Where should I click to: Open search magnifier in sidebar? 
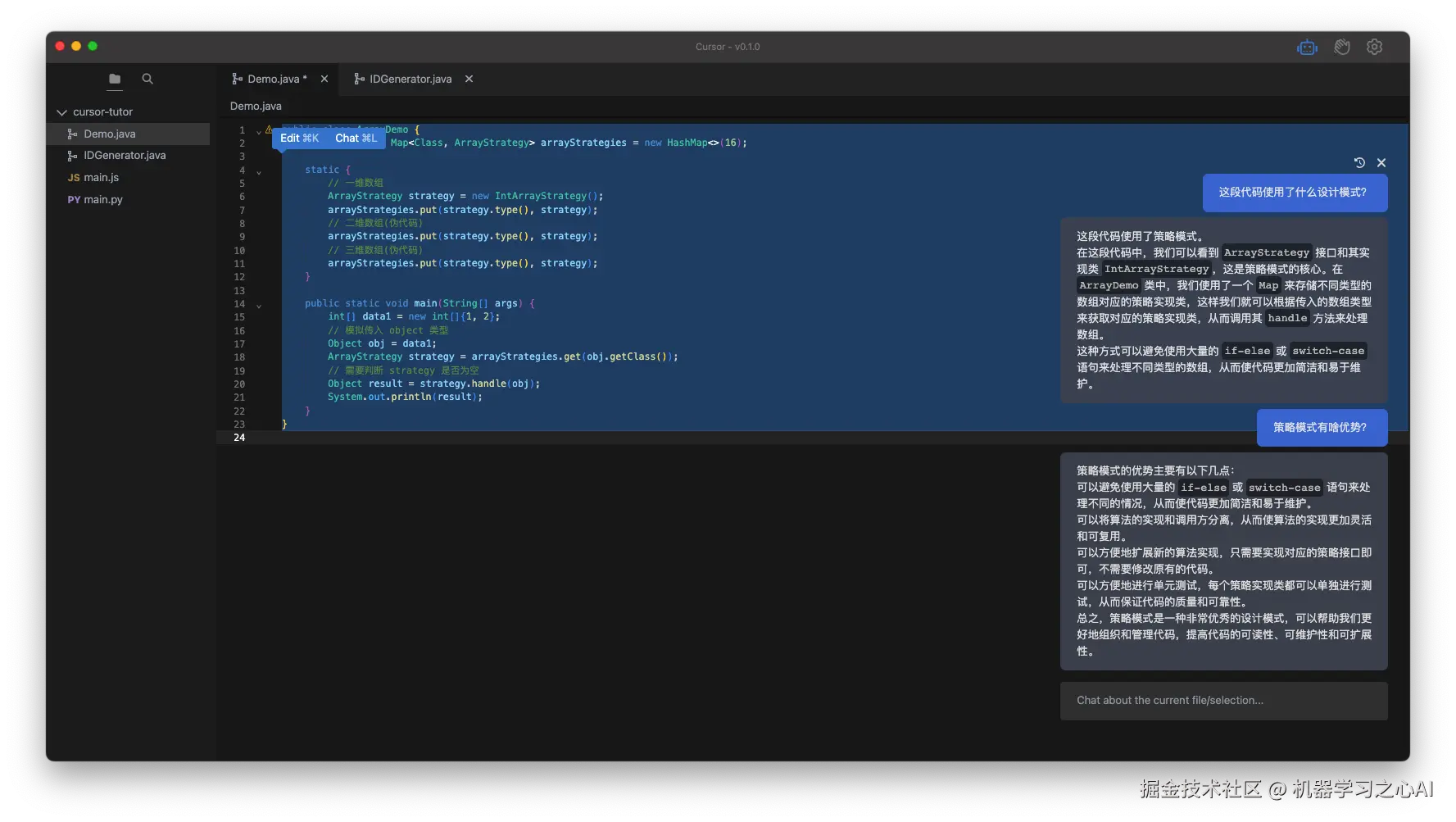pyautogui.click(x=147, y=79)
